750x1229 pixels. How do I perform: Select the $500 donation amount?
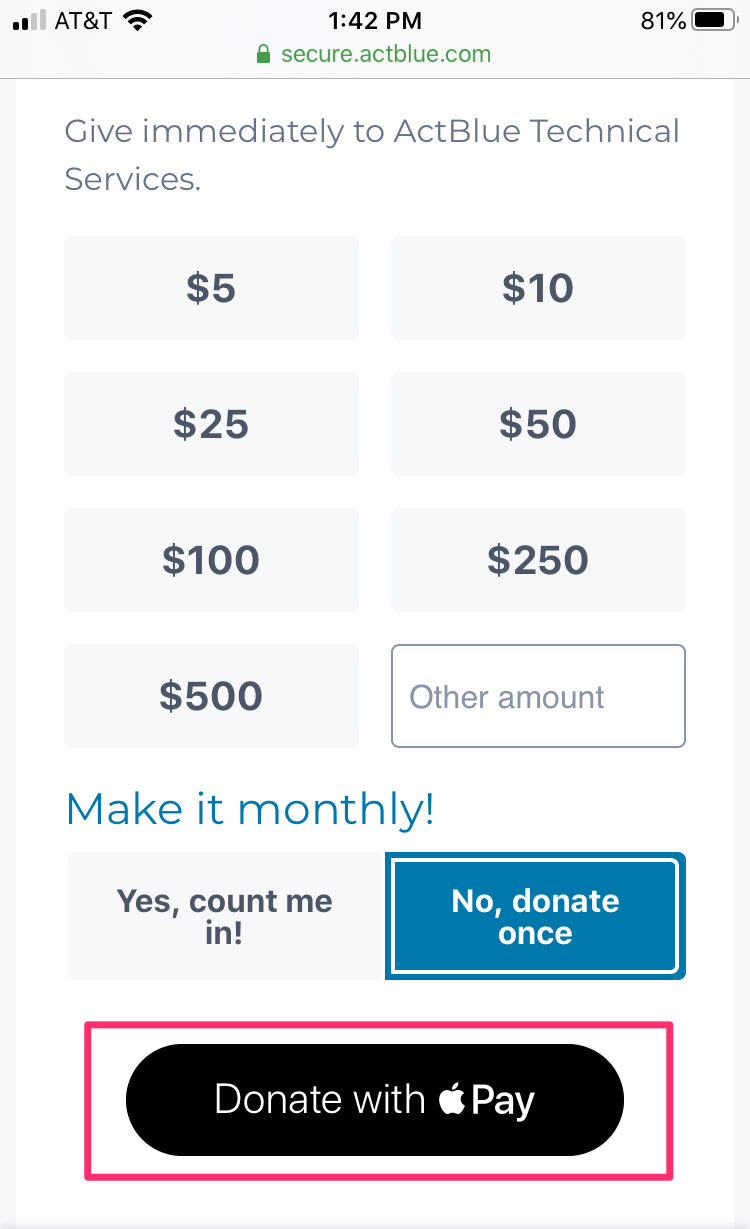(x=211, y=696)
